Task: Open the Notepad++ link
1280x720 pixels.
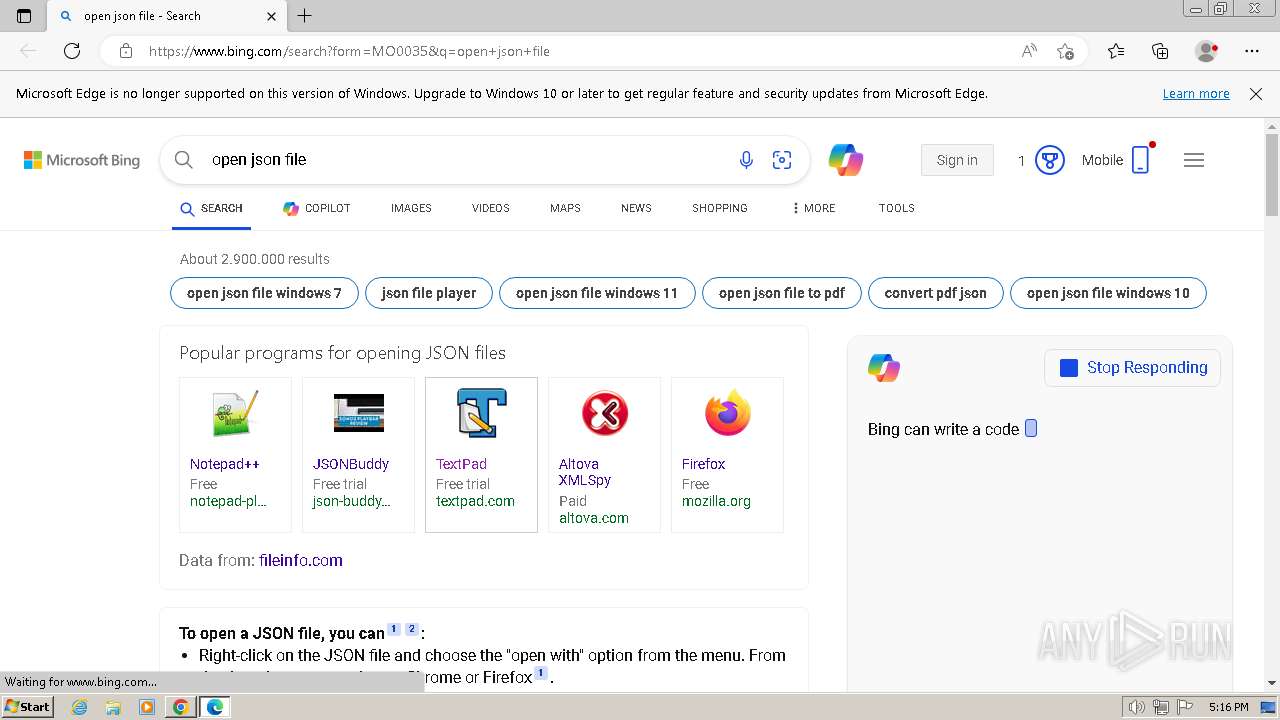Action: (225, 464)
